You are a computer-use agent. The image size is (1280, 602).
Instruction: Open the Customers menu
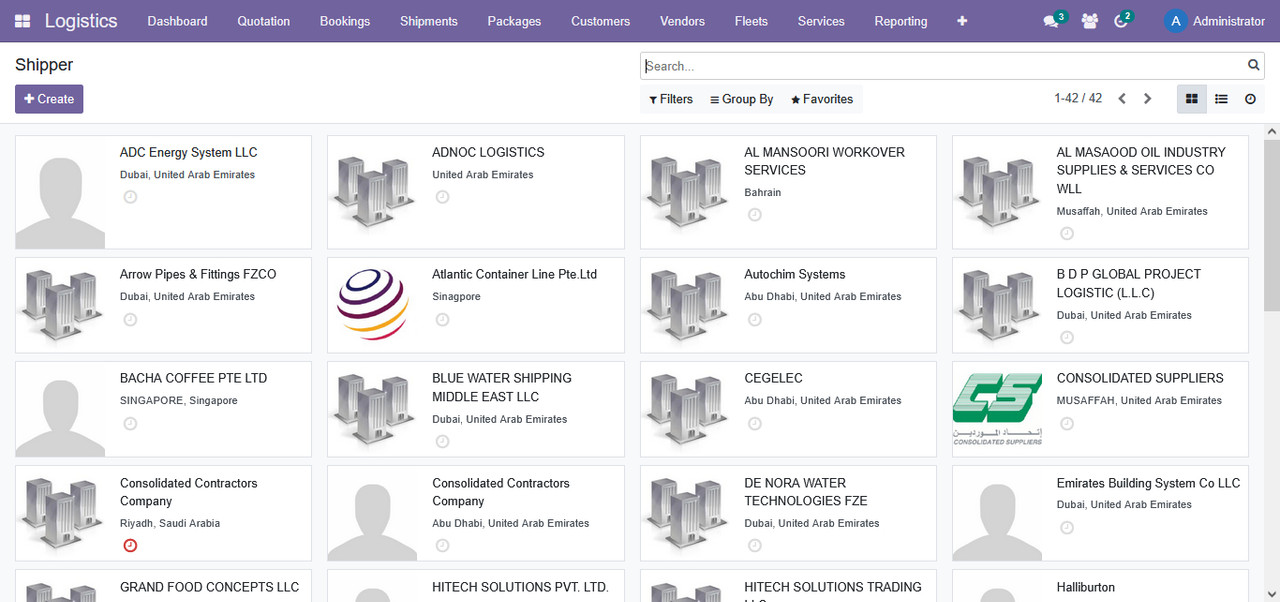coord(601,21)
